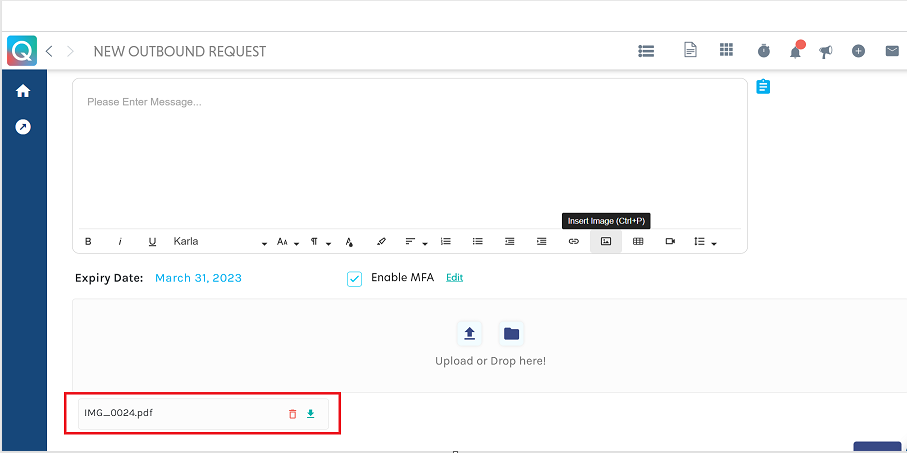Go back with the left chevron
Image resolution: width=907 pixels, height=453 pixels.
[x=49, y=51]
